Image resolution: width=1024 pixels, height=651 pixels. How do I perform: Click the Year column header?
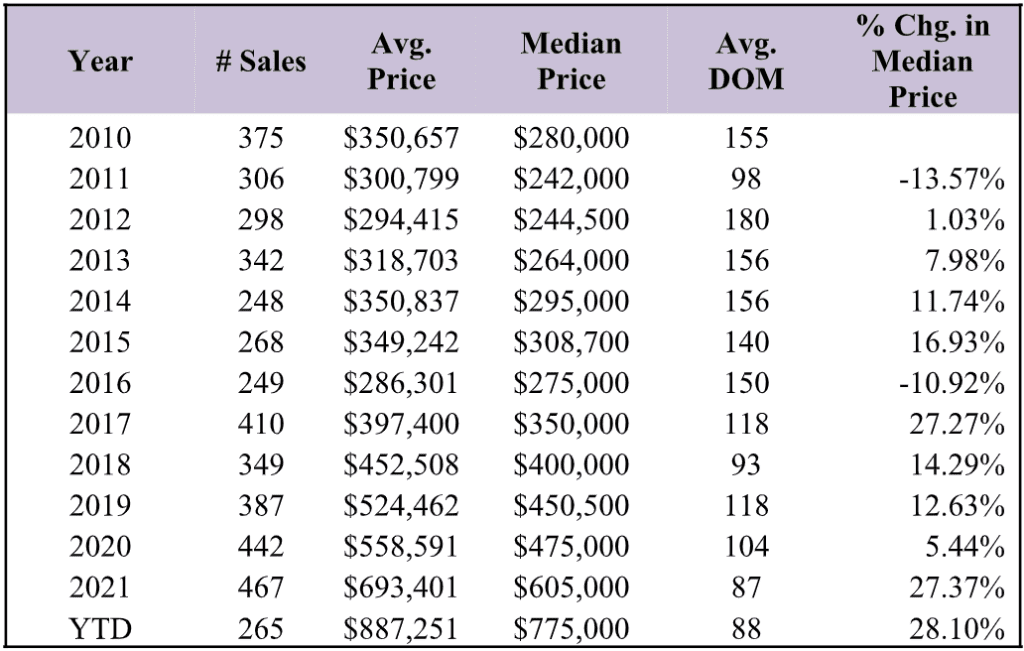click(101, 61)
